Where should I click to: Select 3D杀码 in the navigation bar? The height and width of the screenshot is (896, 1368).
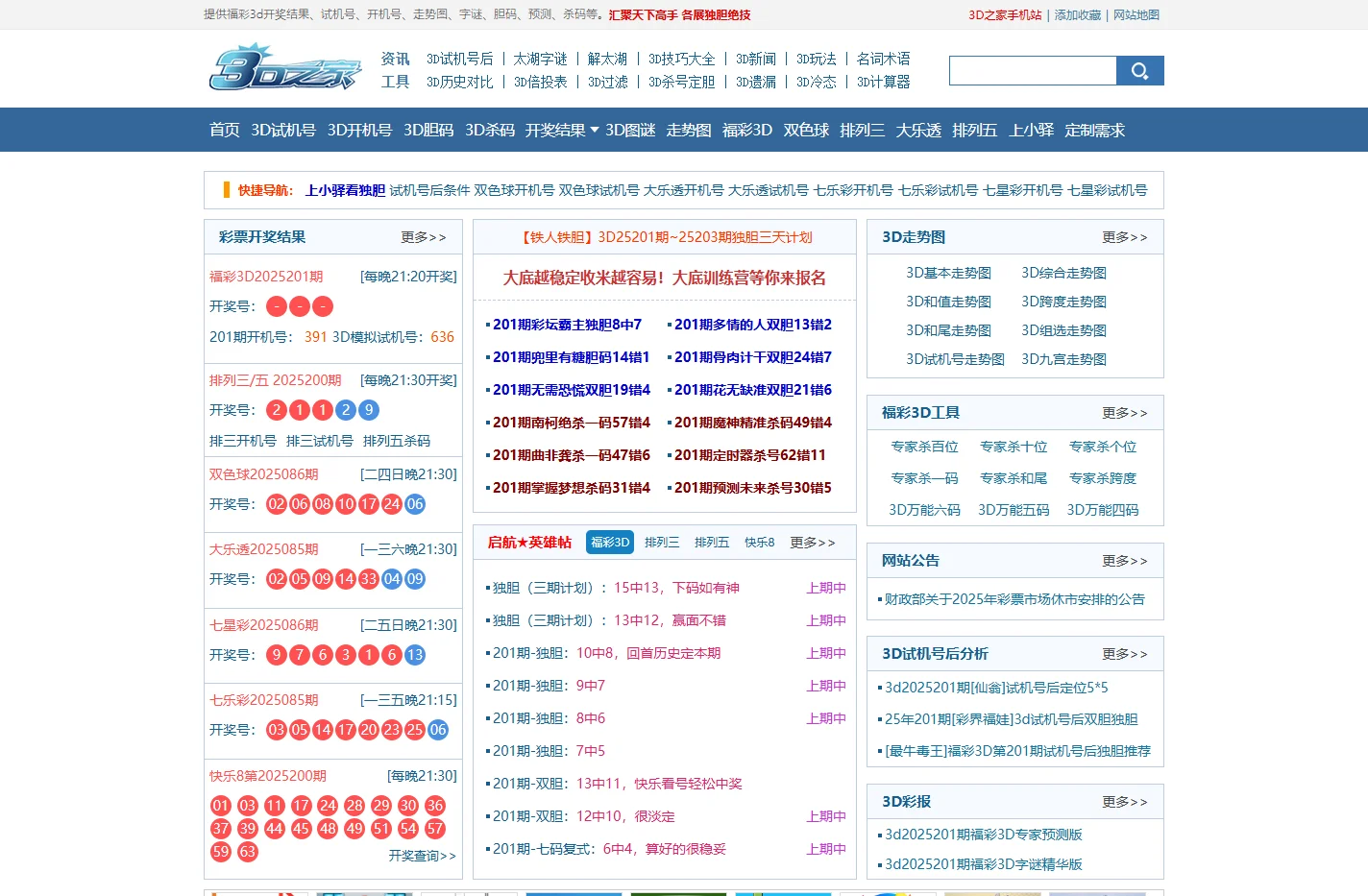(x=490, y=130)
